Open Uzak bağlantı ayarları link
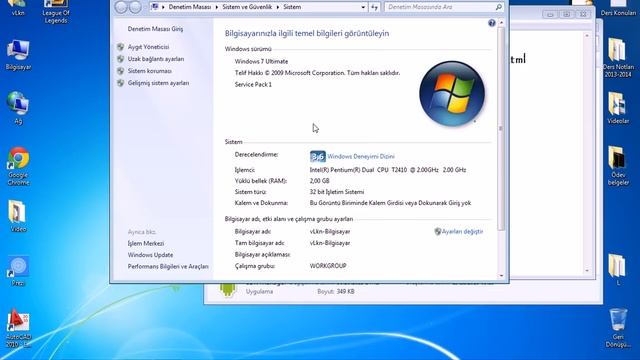This screenshot has height=360, width=640. click(156, 59)
